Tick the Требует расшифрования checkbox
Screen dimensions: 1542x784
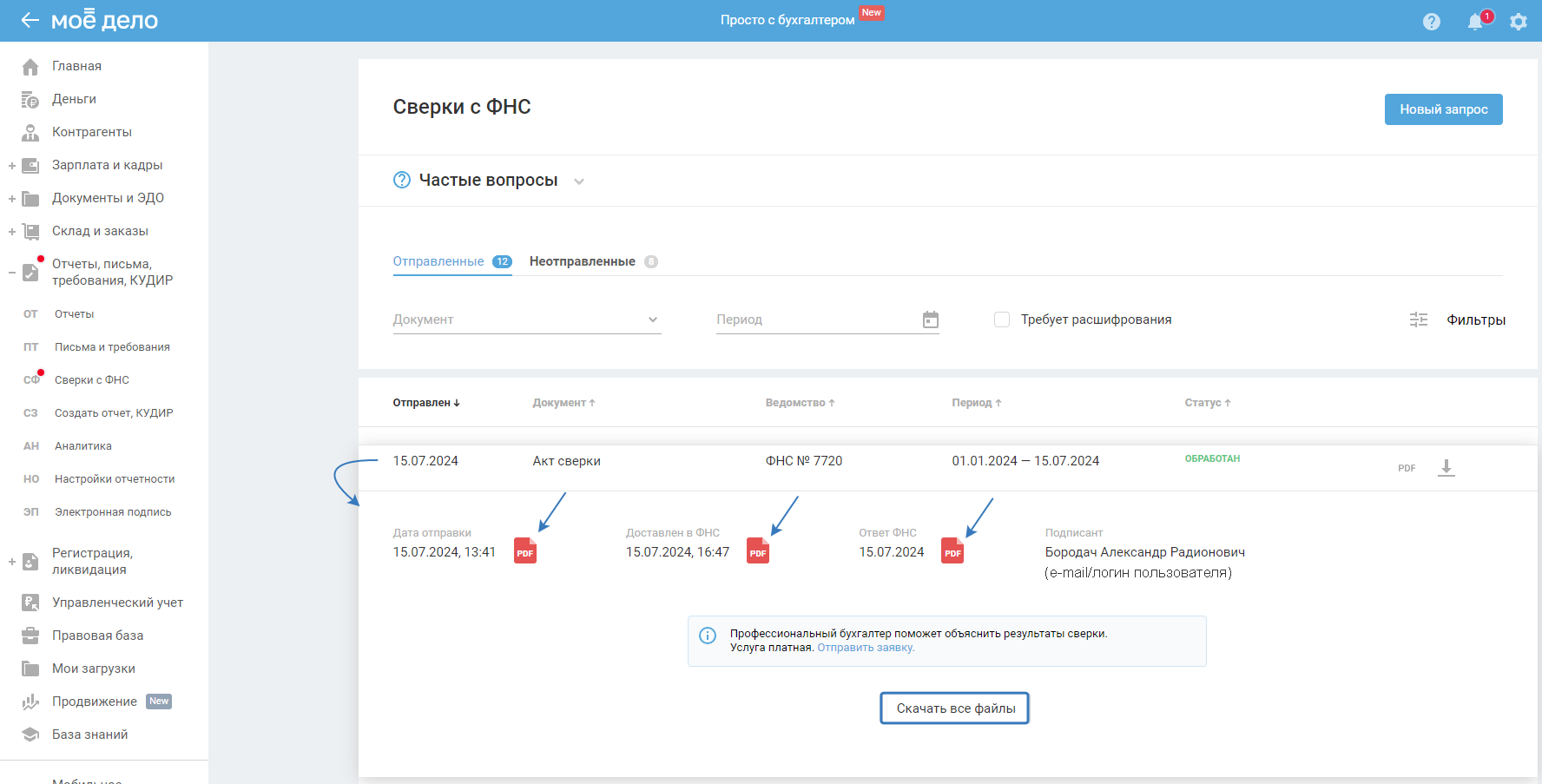click(x=1002, y=320)
